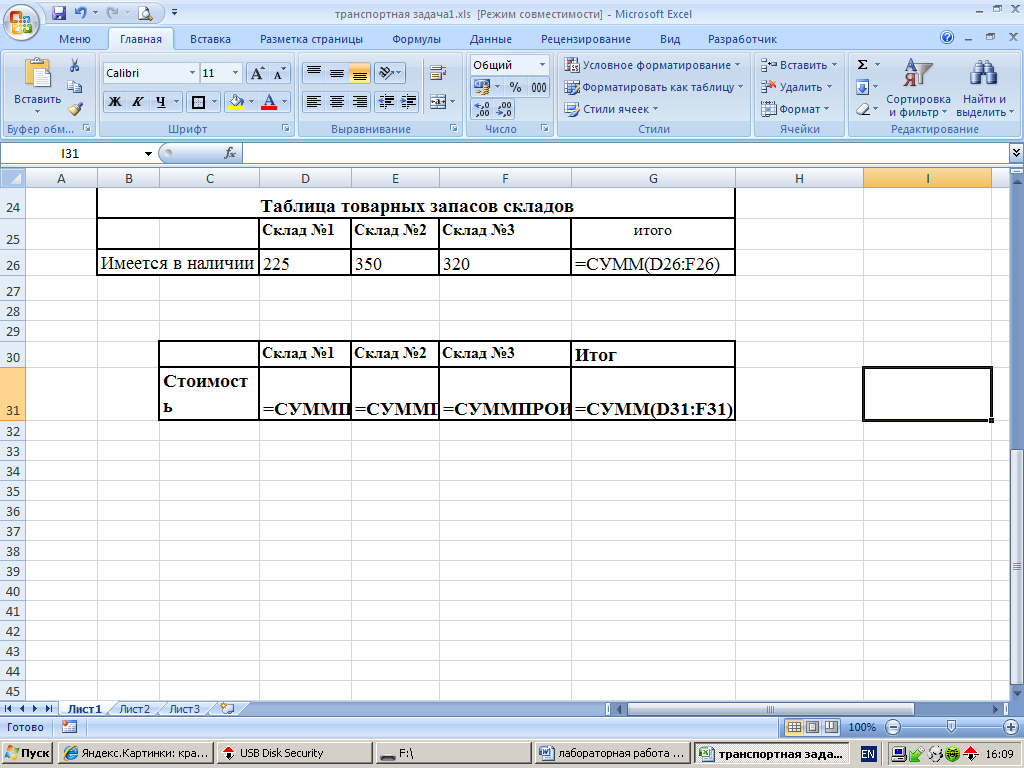Apply the cell borders button
The height and width of the screenshot is (768, 1024).
[198, 102]
